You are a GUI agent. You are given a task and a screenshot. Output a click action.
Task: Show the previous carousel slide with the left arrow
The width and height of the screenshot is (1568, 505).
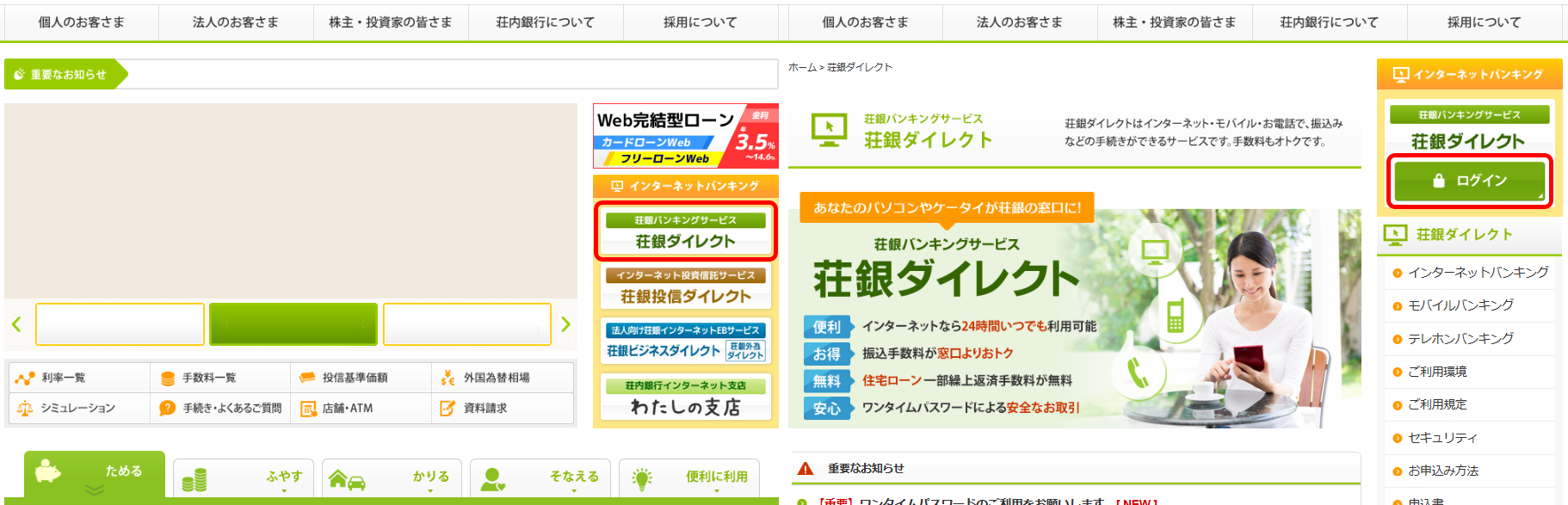pyautogui.click(x=16, y=324)
